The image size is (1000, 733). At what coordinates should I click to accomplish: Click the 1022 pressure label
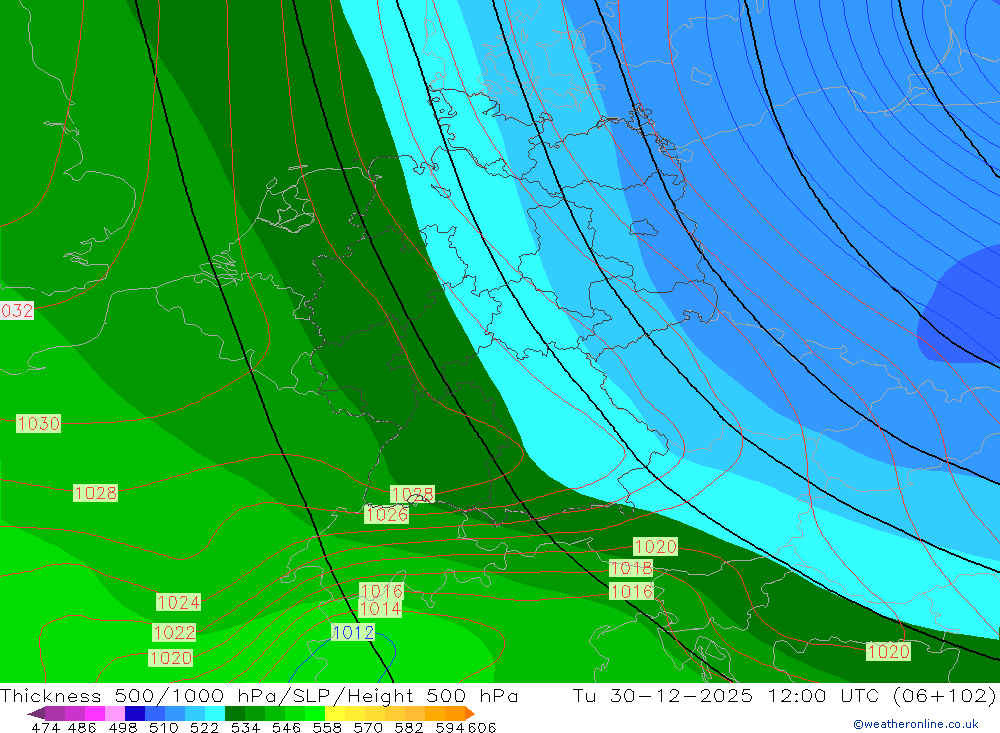coord(174,632)
